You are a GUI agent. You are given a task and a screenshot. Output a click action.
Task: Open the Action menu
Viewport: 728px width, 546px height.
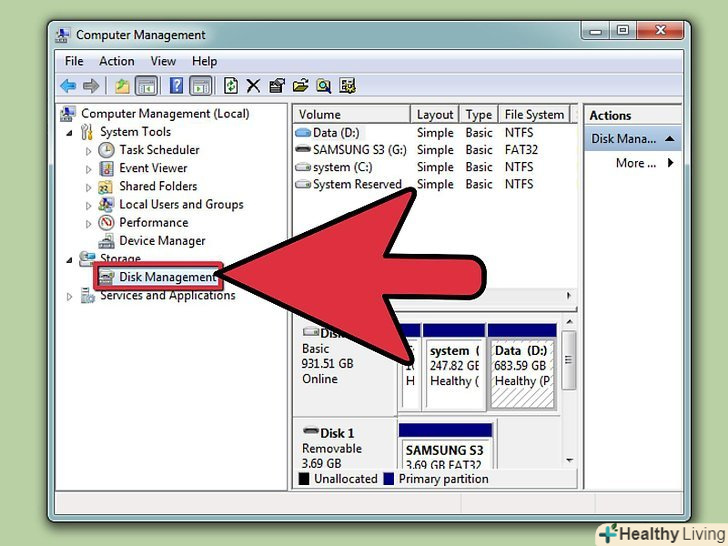[117, 61]
